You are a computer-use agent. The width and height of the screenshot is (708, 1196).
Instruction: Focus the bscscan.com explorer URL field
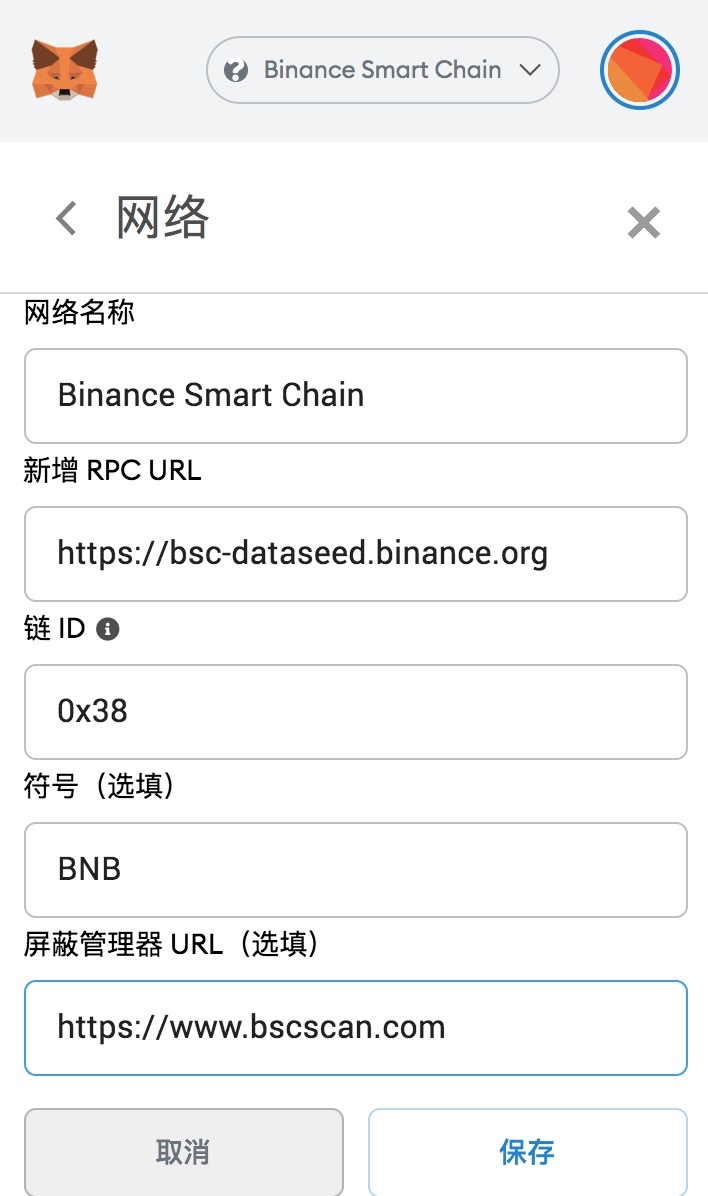pyautogui.click(x=355, y=1027)
